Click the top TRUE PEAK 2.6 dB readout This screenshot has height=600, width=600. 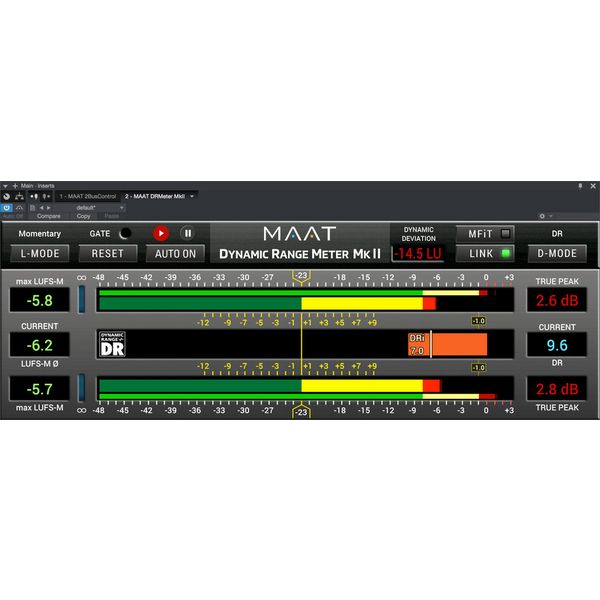(x=557, y=300)
